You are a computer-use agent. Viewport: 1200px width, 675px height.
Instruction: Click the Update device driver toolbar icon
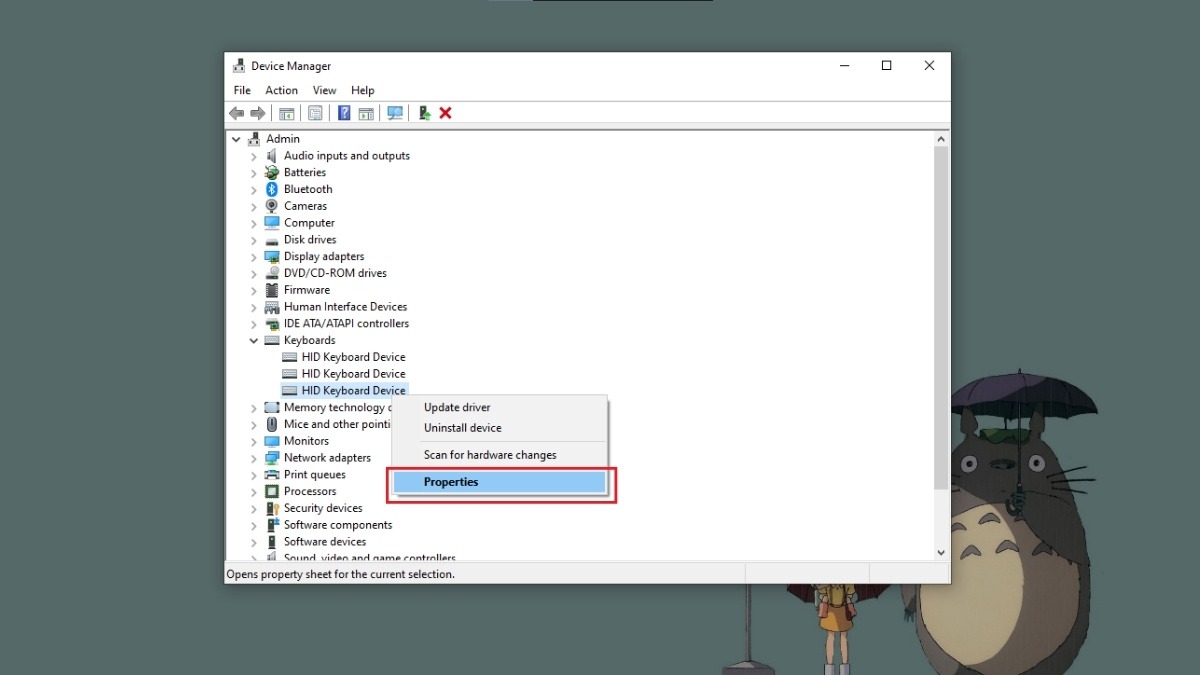424,113
